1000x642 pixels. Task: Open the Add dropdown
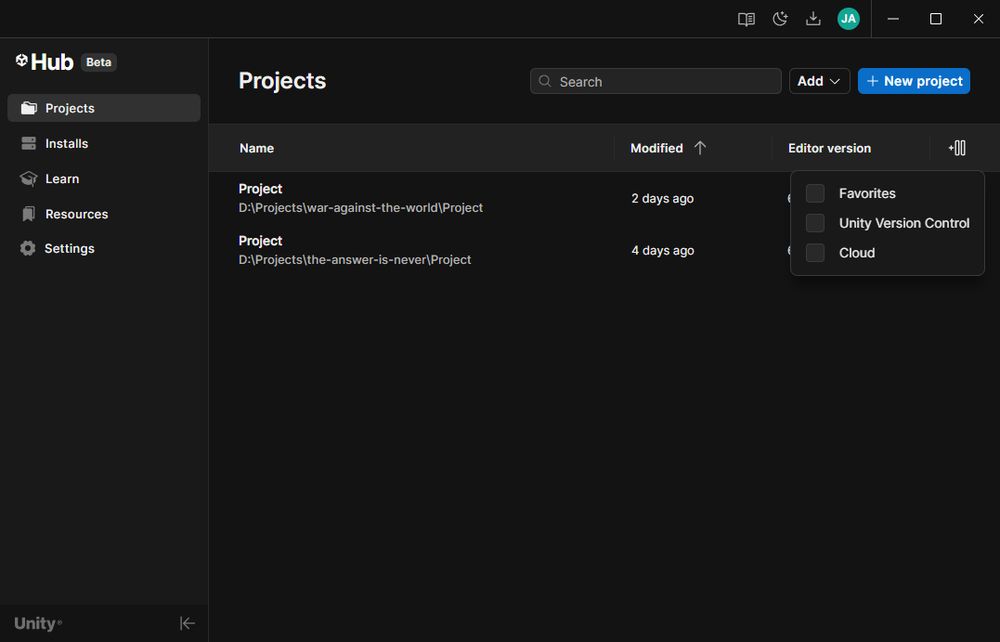pyautogui.click(x=819, y=81)
